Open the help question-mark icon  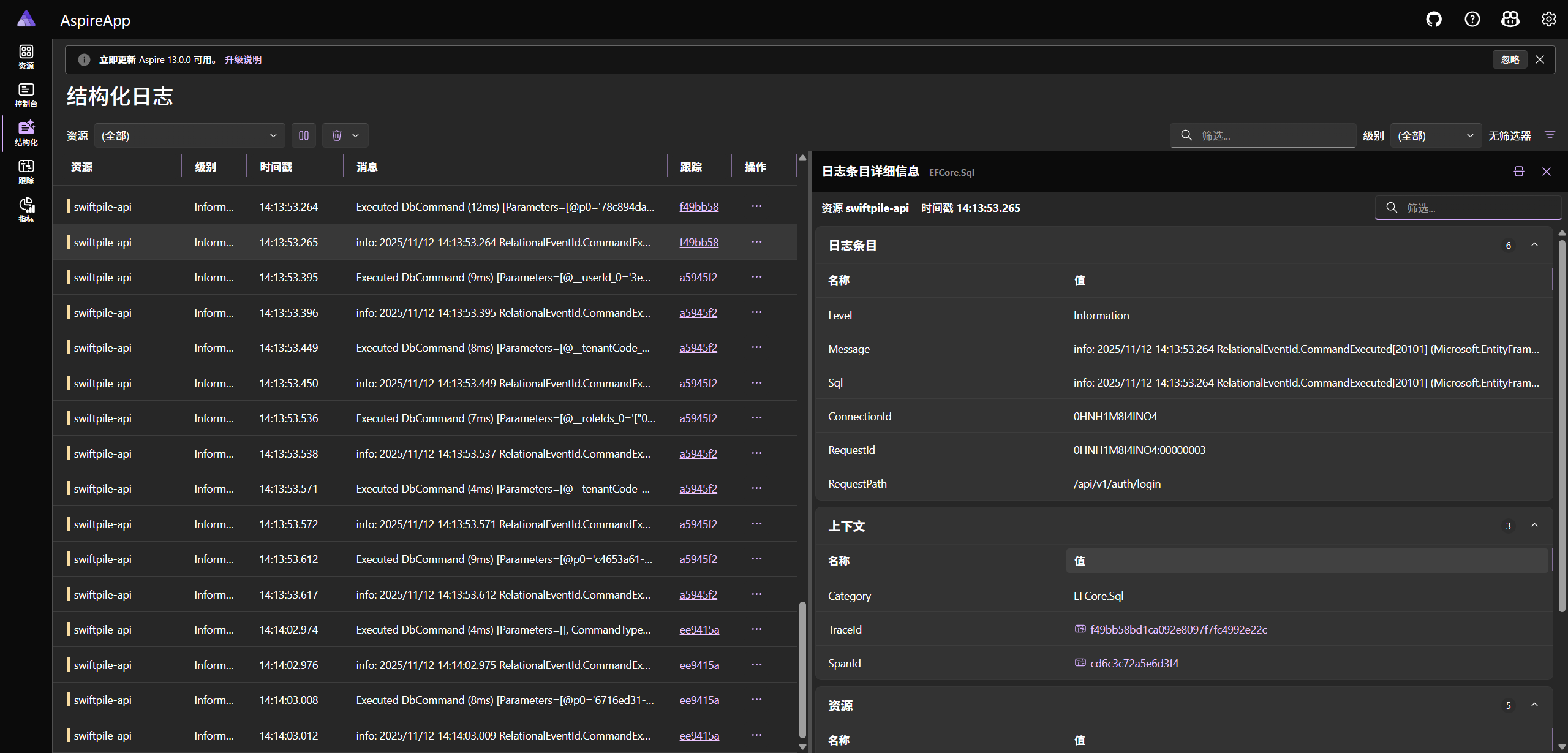(x=1472, y=20)
